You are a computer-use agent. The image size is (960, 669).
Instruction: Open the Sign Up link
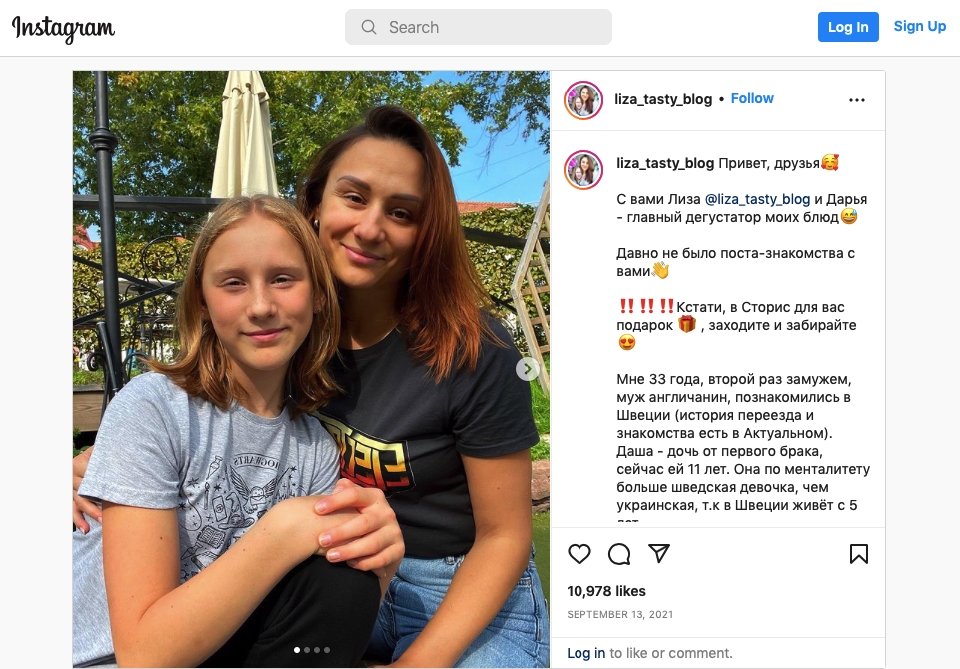pos(919,27)
